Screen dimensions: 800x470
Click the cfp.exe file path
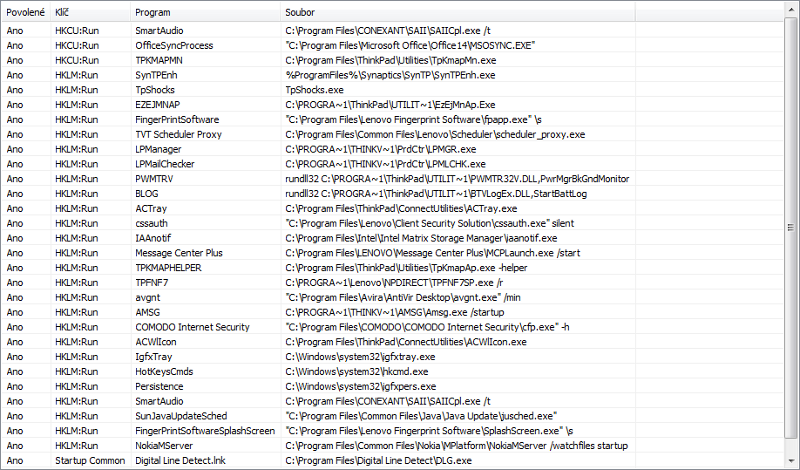pos(427,327)
